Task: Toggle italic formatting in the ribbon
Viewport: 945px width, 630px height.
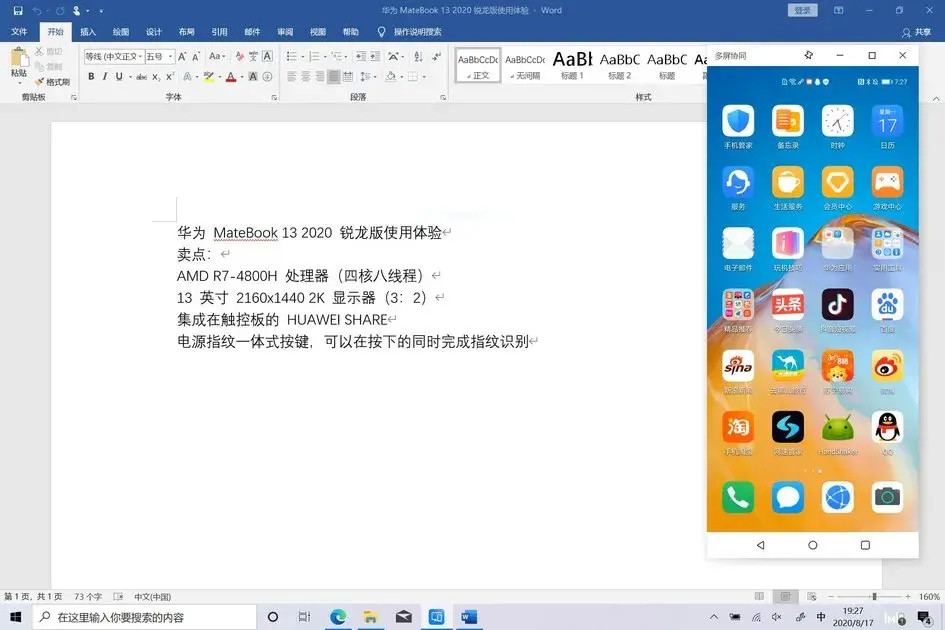Action: tap(105, 77)
